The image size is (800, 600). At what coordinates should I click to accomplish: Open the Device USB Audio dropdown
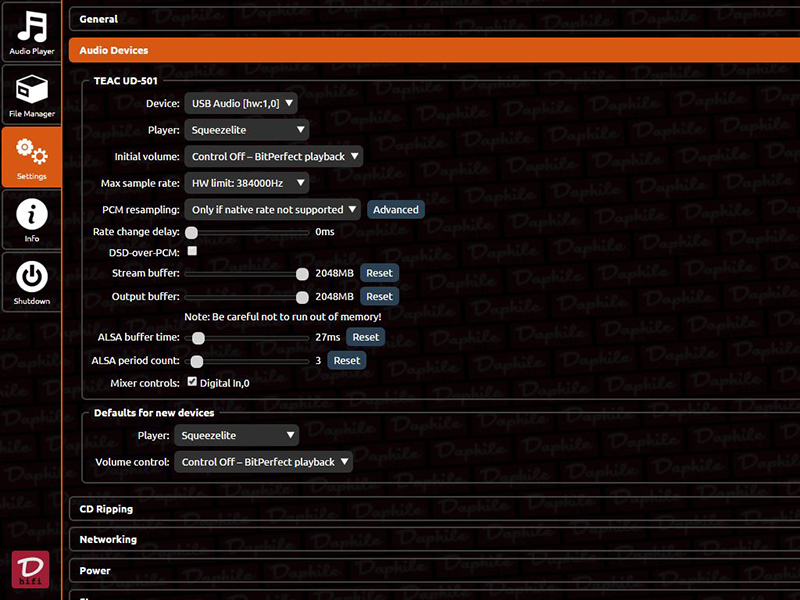pyautogui.click(x=240, y=103)
